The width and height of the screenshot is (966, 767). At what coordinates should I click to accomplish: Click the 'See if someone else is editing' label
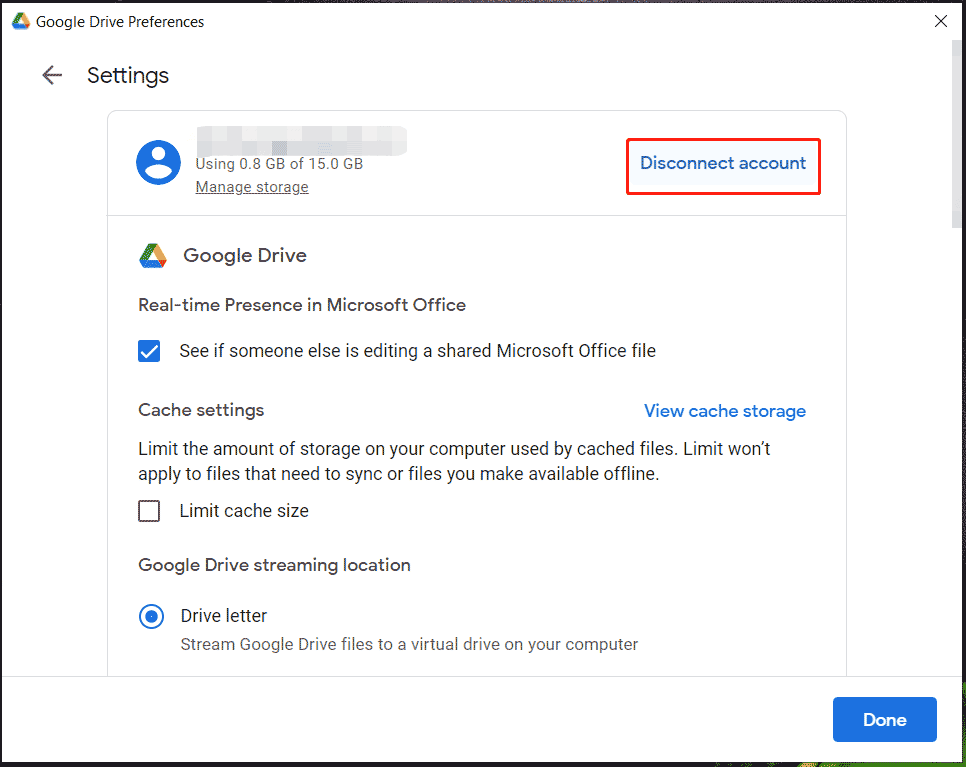click(417, 351)
